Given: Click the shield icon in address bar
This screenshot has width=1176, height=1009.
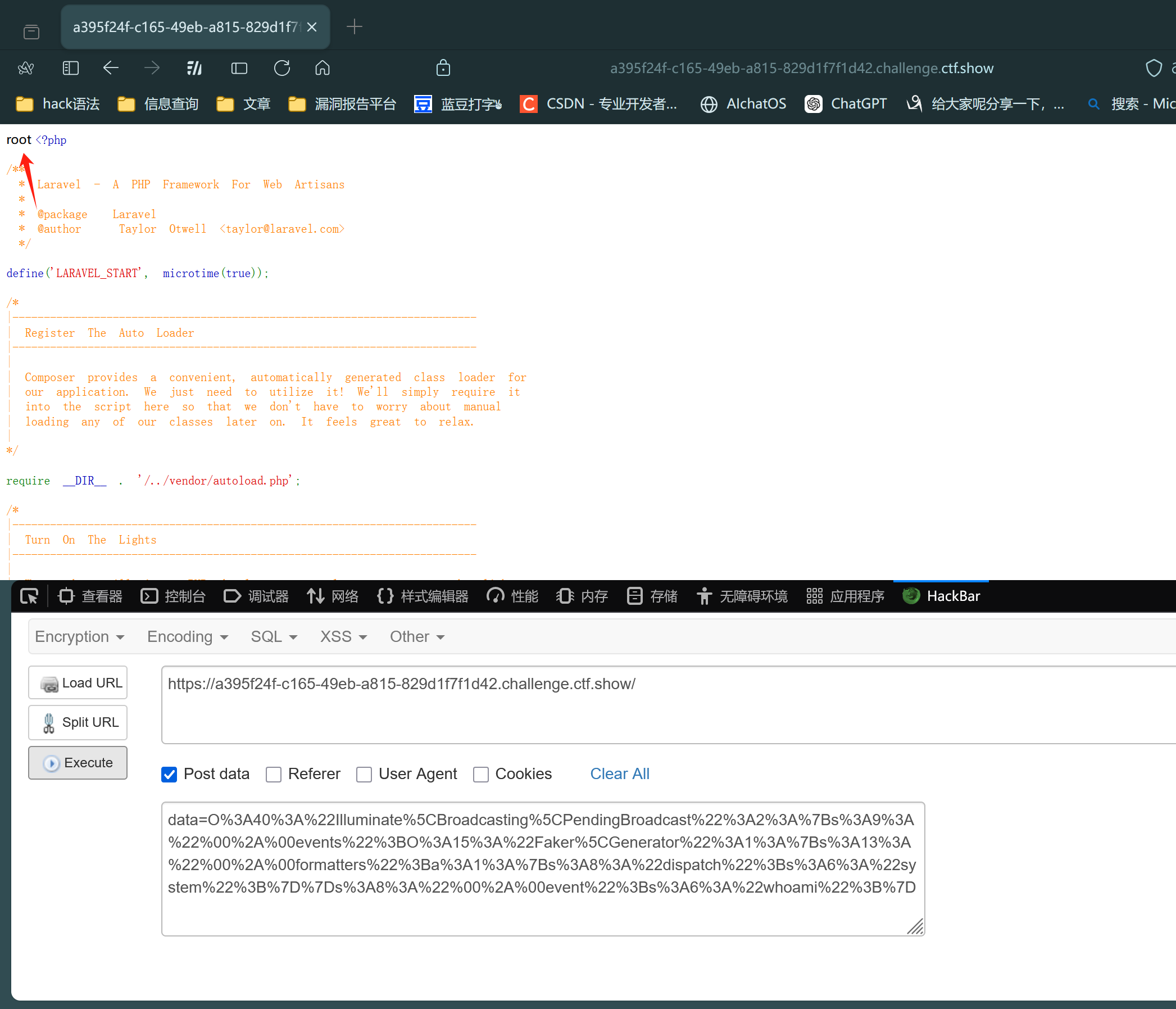Looking at the screenshot, I should tap(1154, 68).
